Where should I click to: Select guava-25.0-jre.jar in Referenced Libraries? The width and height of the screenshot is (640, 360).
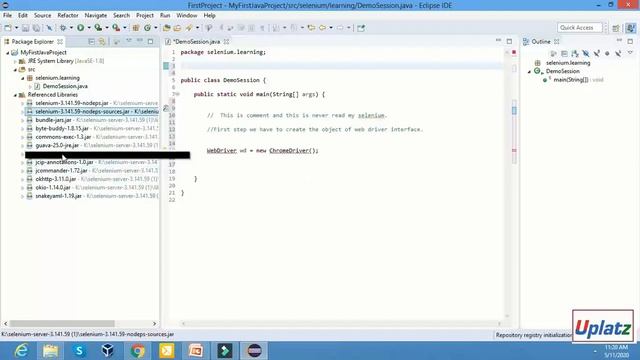tap(57, 145)
